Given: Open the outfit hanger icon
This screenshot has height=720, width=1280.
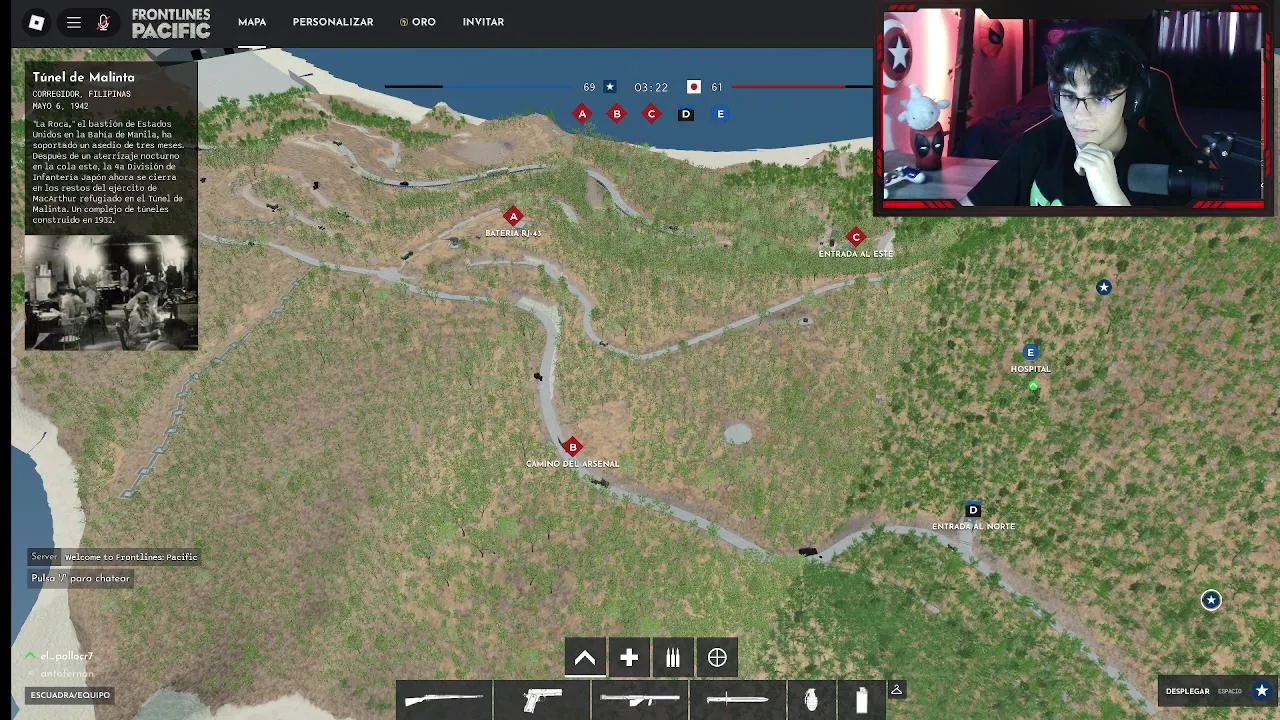Looking at the screenshot, I should [x=897, y=690].
